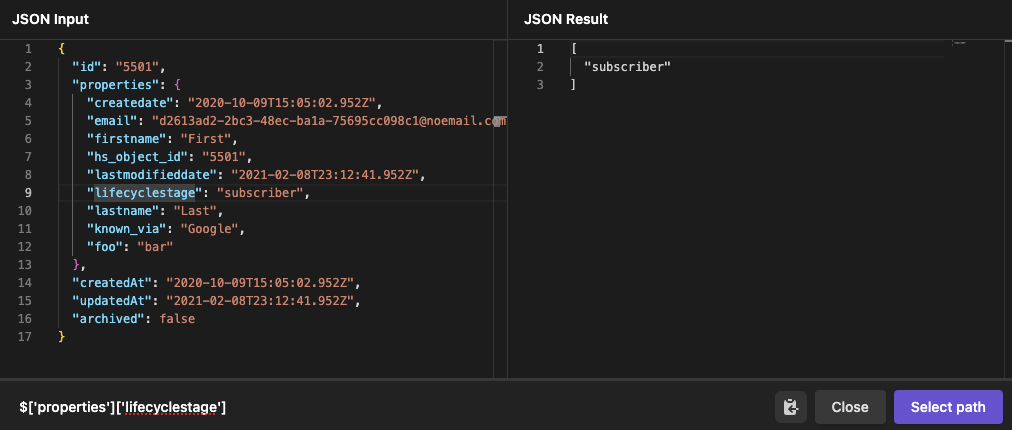Click the opening brace on line 1
The width and height of the screenshot is (1012, 430).
pyautogui.click(x=61, y=48)
